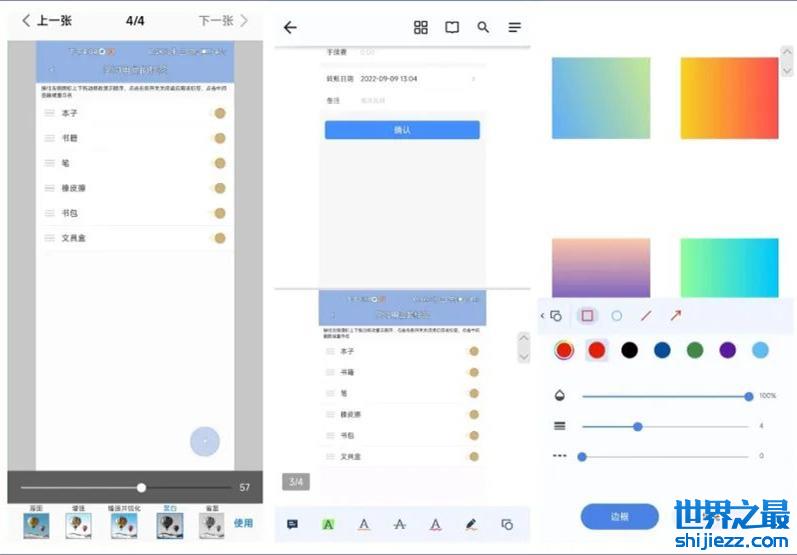Select the rectangle shape tool

point(588,316)
